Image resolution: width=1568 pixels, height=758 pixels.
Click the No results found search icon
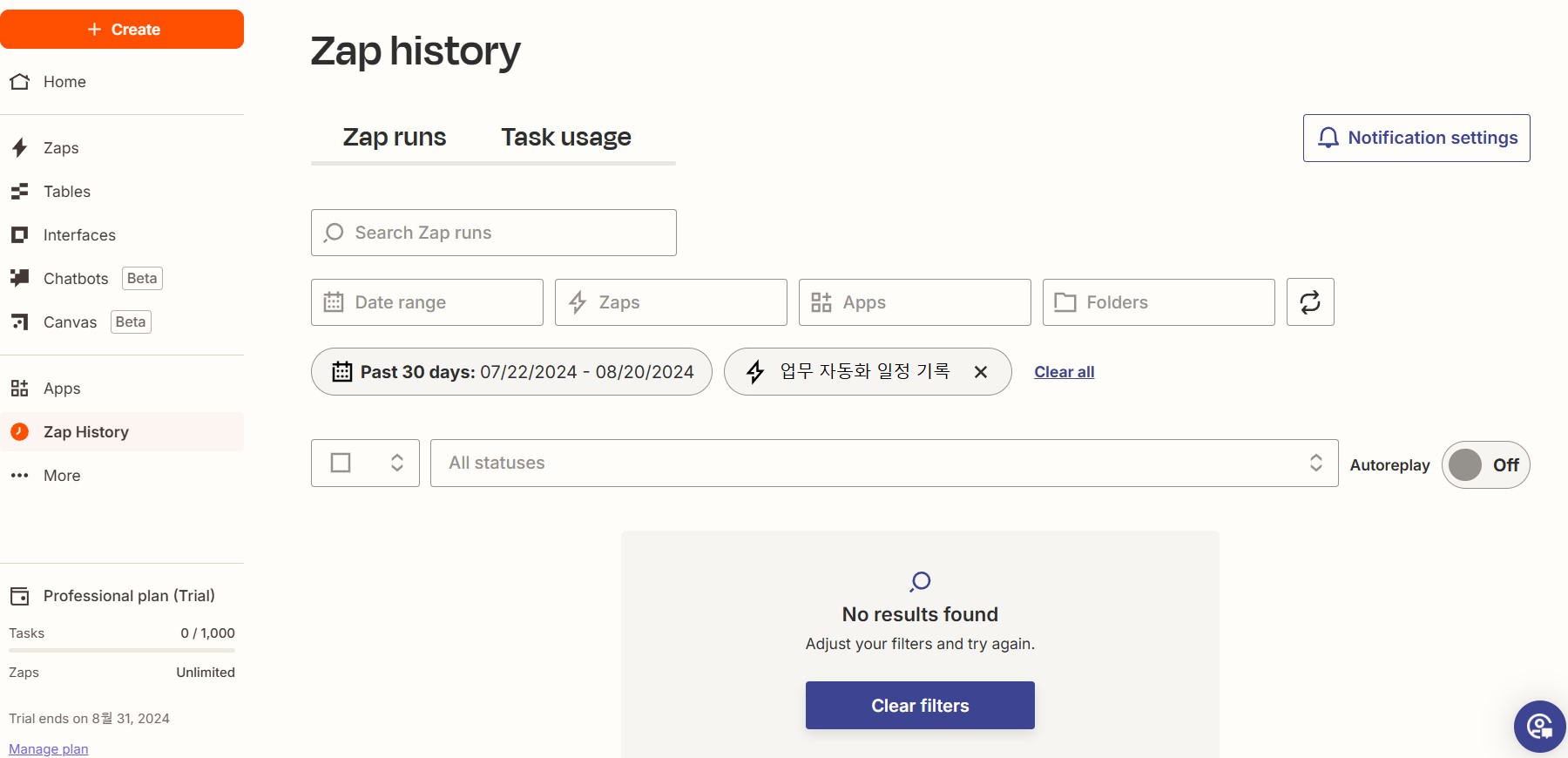click(920, 581)
